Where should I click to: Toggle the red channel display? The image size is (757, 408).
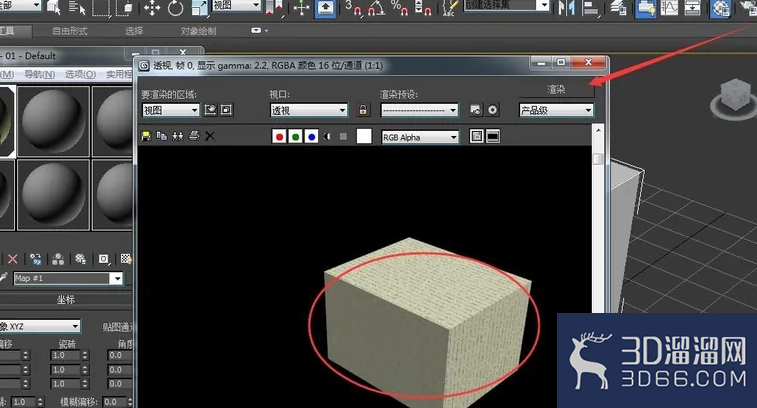(279, 137)
